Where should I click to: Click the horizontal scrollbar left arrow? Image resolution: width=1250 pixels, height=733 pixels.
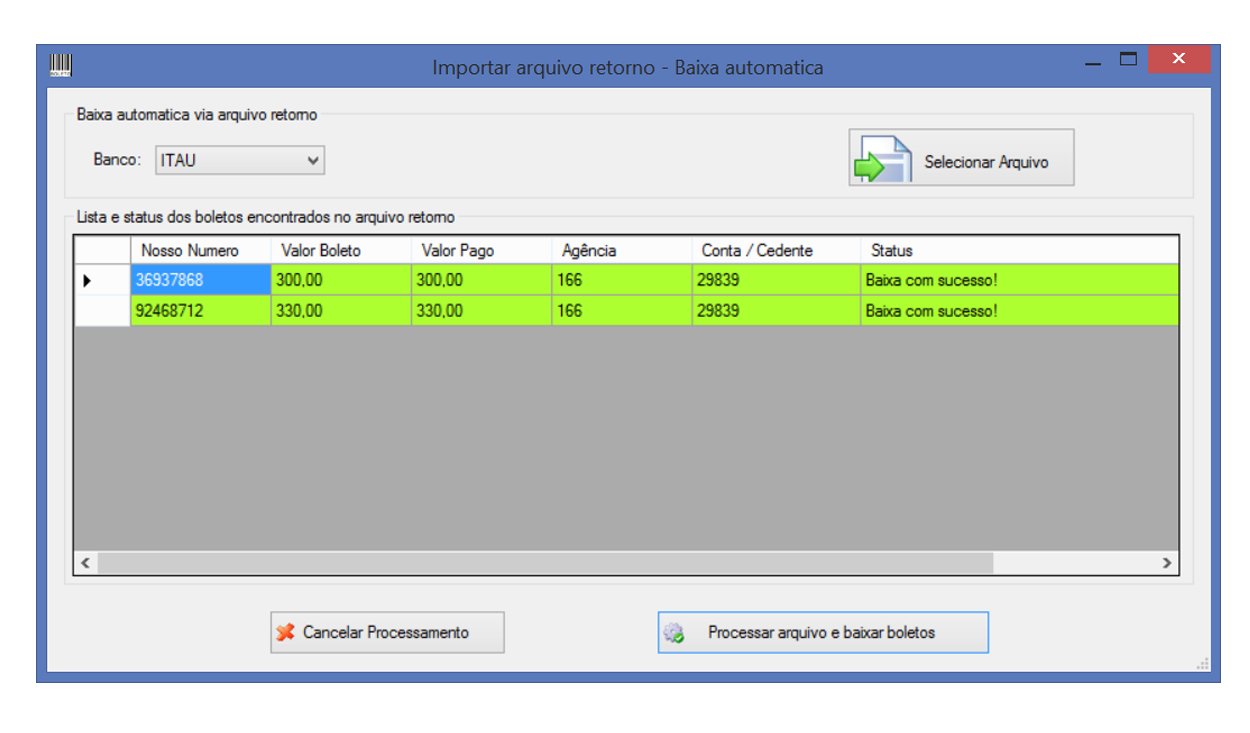tap(86, 563)
